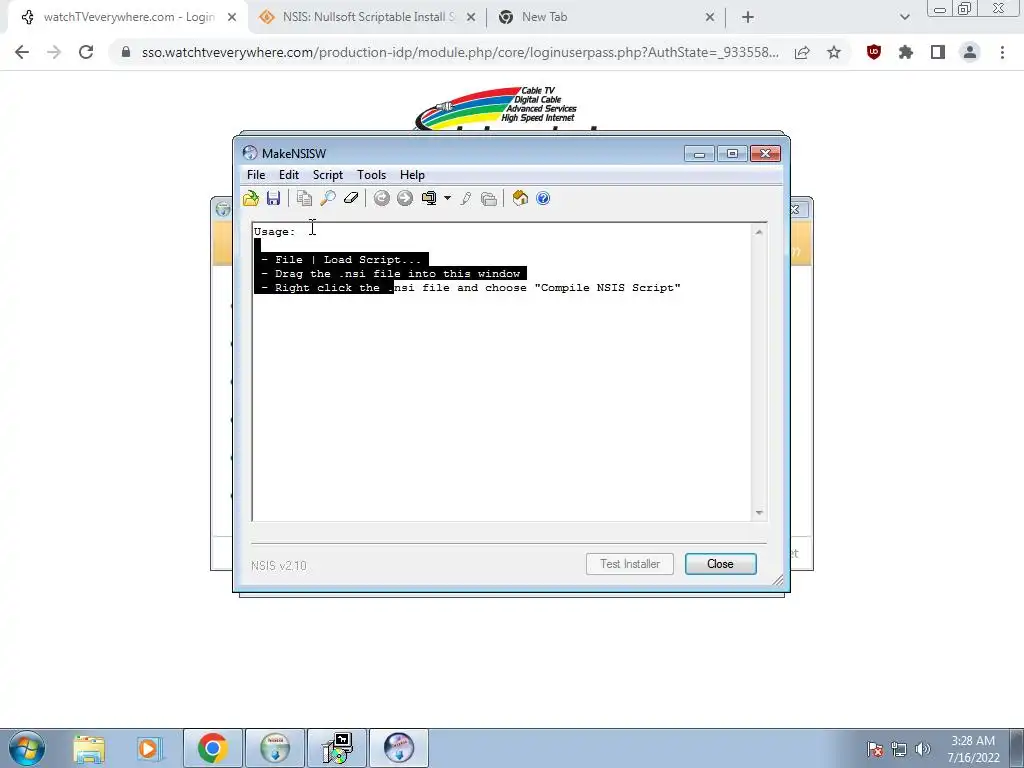This screenshot has height=768, width=1024.
Task: Click the Edit Script pencil icon
Action: click(x=466, y=199)
